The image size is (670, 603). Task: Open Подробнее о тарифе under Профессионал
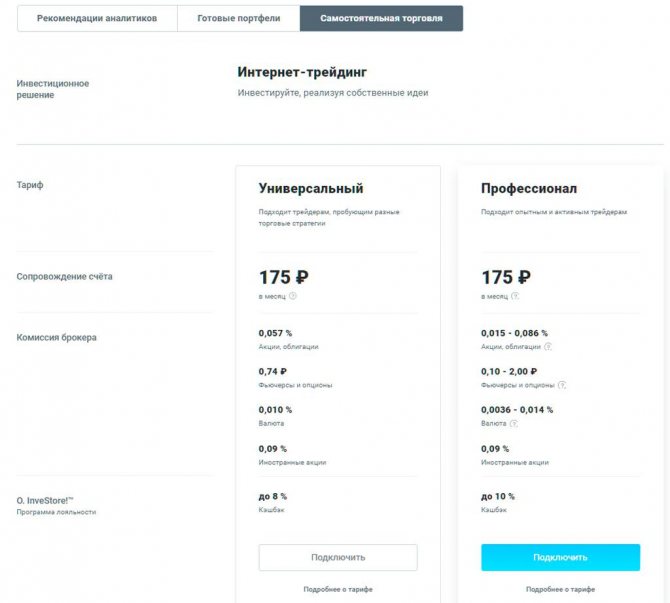560,590
